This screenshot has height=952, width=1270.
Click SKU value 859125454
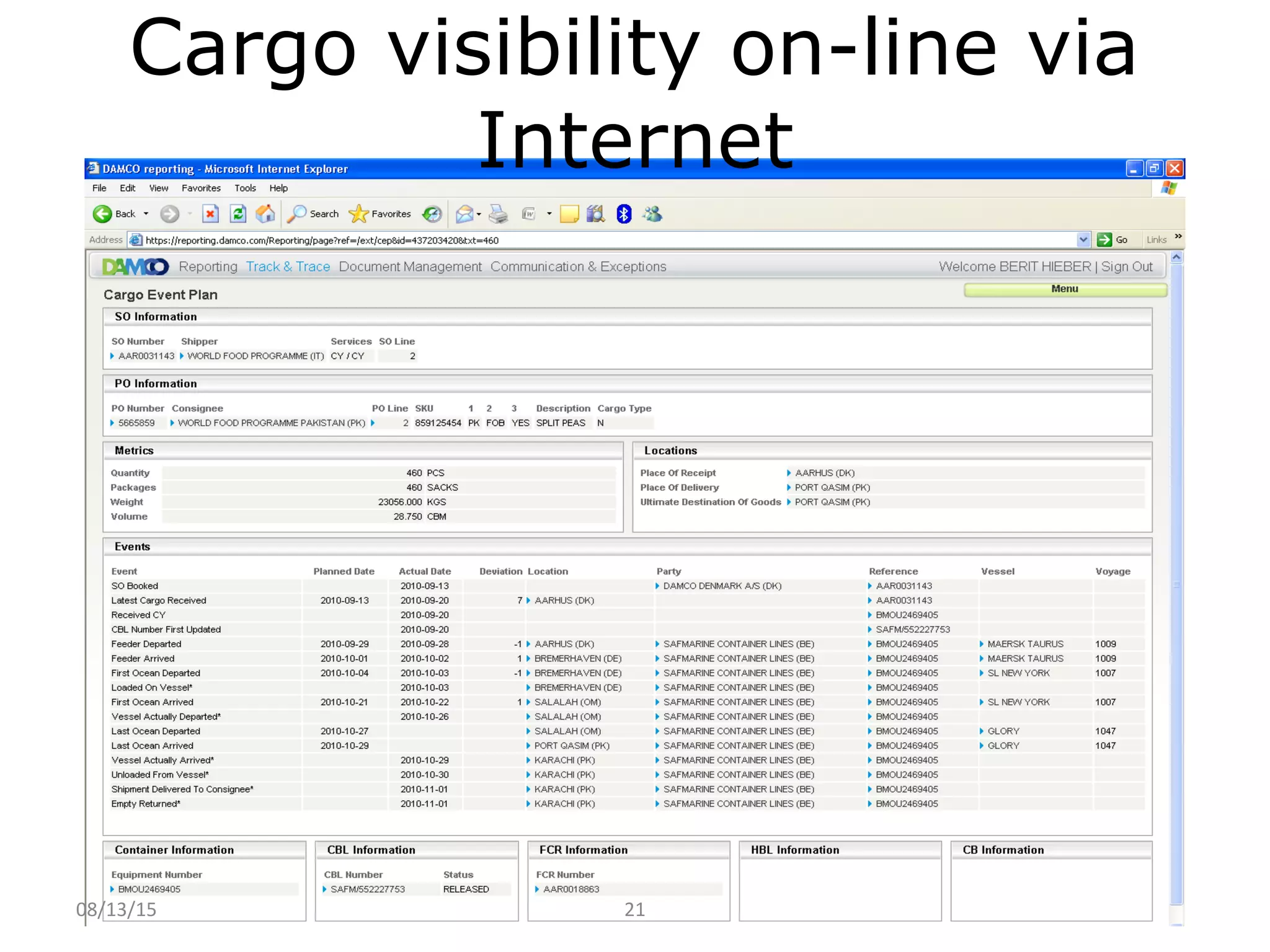(x=438, y=423)
